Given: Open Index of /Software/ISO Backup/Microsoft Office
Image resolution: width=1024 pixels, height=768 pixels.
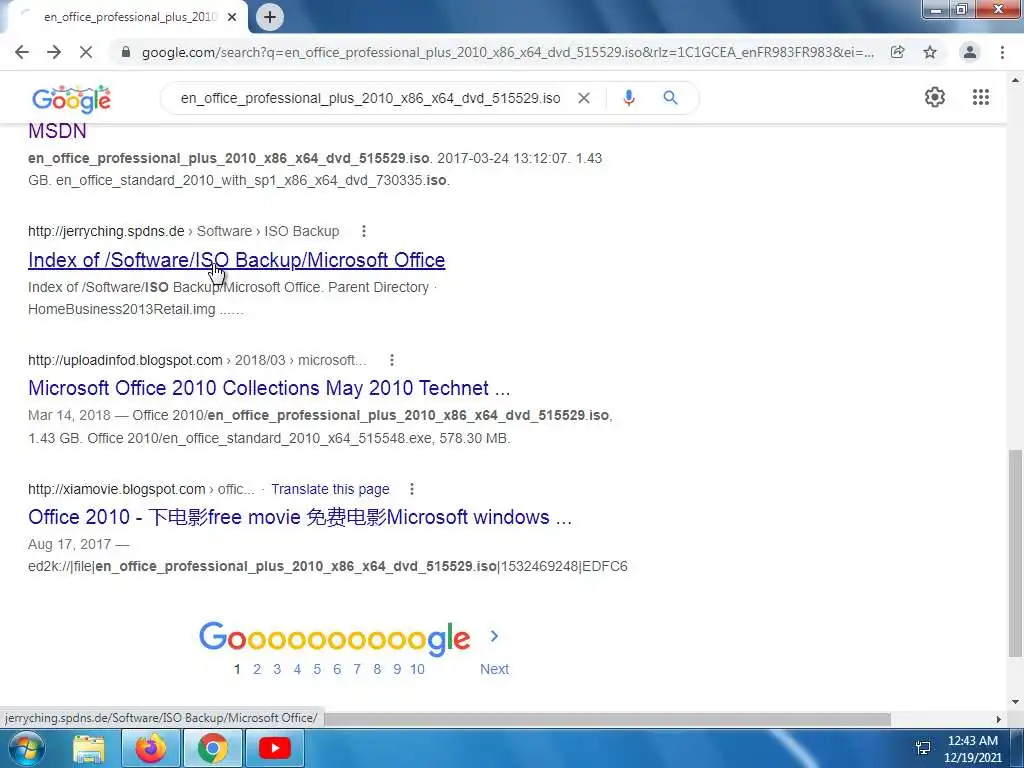Looking at the screenshot, I should coord(236,260).
